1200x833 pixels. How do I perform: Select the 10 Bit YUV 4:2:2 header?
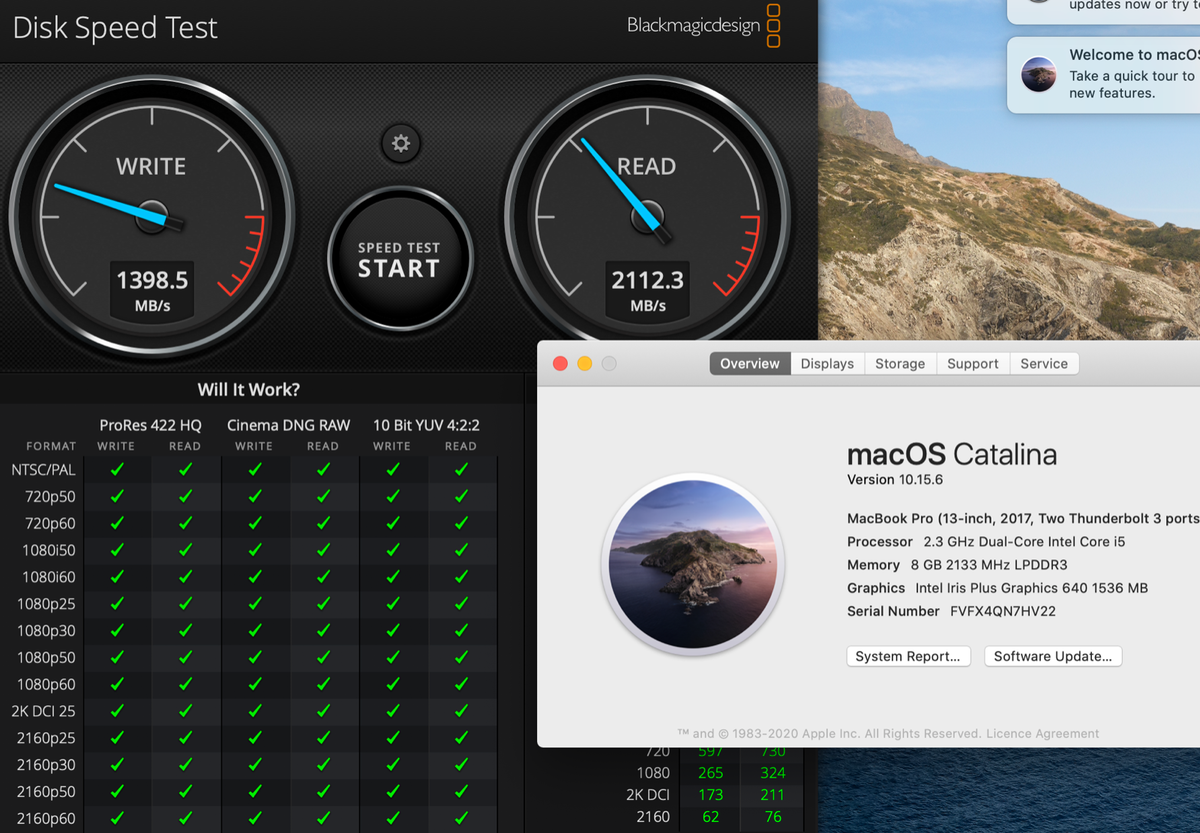click(x=426, y=425)
